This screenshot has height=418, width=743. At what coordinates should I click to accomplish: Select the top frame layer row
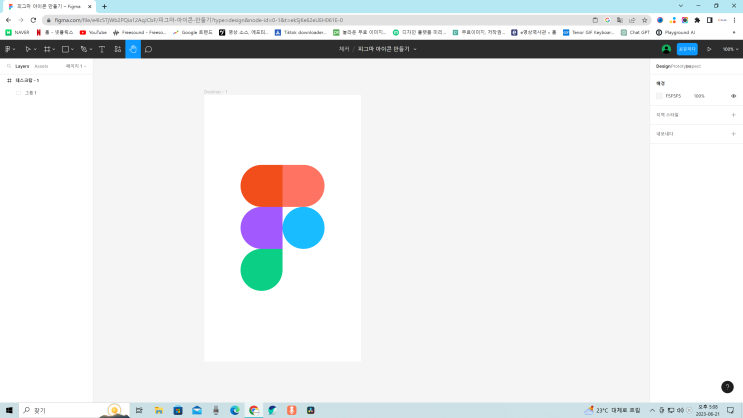pyautogui.click(x=46, y=81)
